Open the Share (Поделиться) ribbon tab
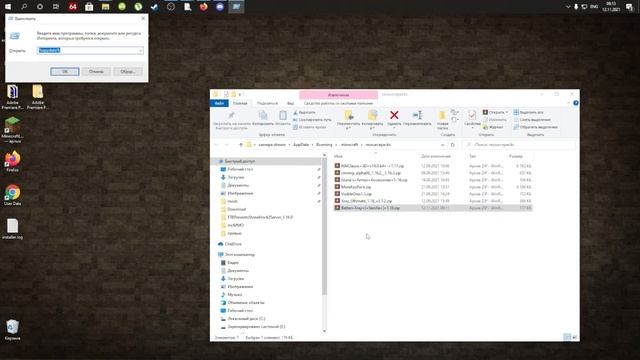 pos(267,103)
